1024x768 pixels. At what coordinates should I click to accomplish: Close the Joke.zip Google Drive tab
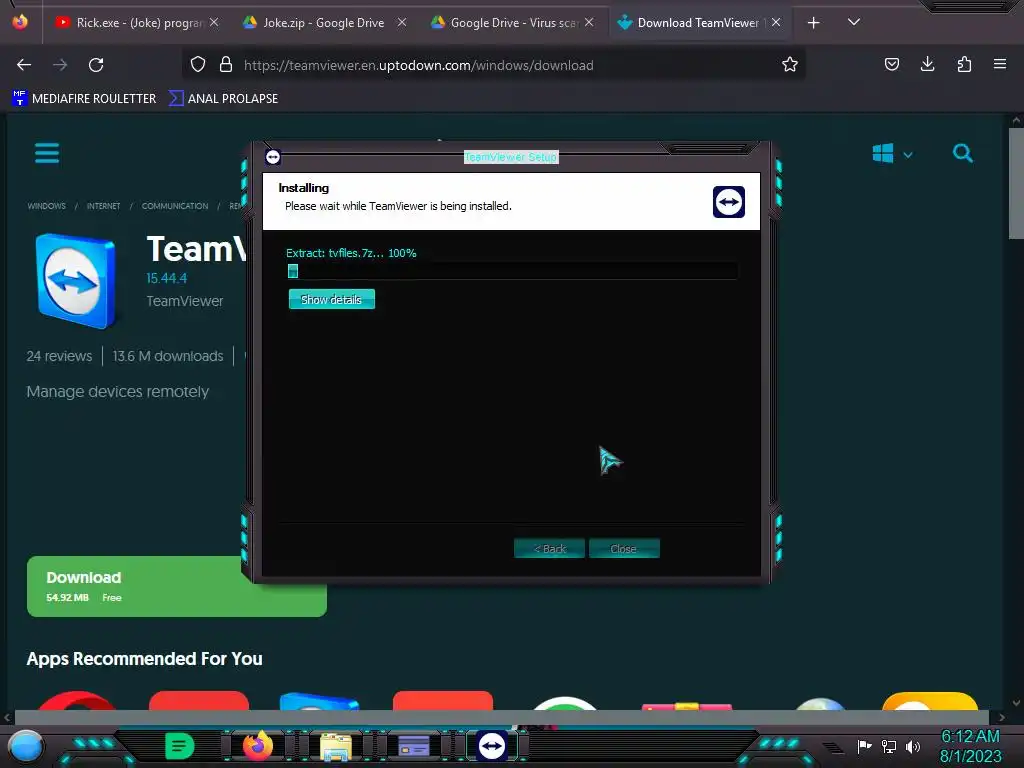pyautogui.click(x=402, y=22)
